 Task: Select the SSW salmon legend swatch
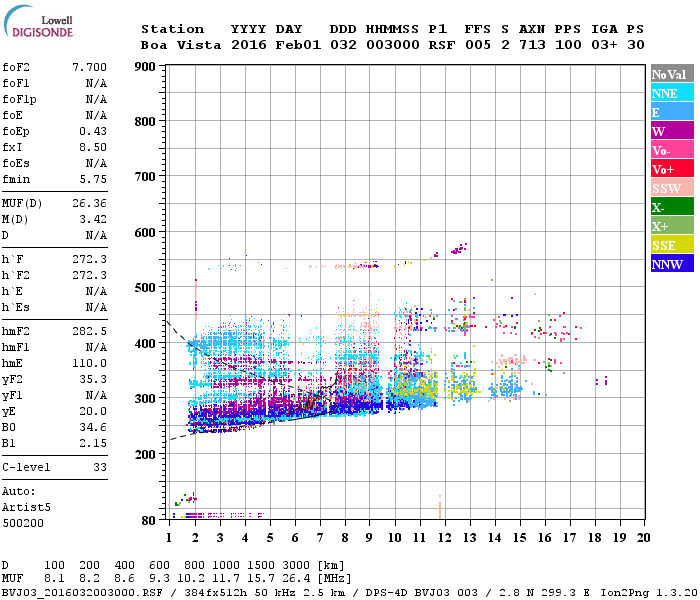point(672,188)
